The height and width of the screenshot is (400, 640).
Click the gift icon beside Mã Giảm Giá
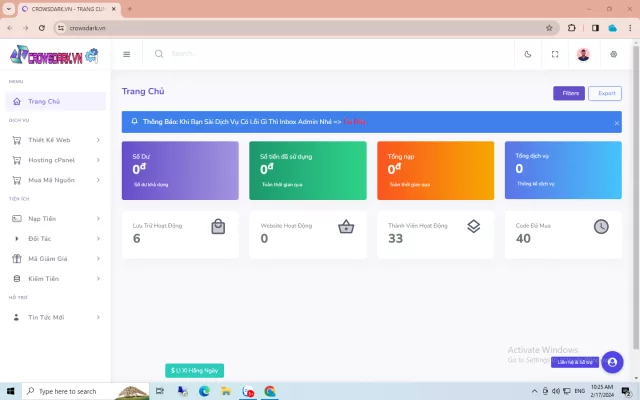[x=17, y=258]
